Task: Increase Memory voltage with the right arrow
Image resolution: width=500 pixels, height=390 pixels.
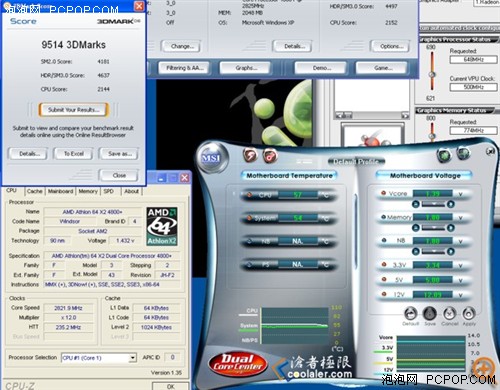Action: [451, 228]
